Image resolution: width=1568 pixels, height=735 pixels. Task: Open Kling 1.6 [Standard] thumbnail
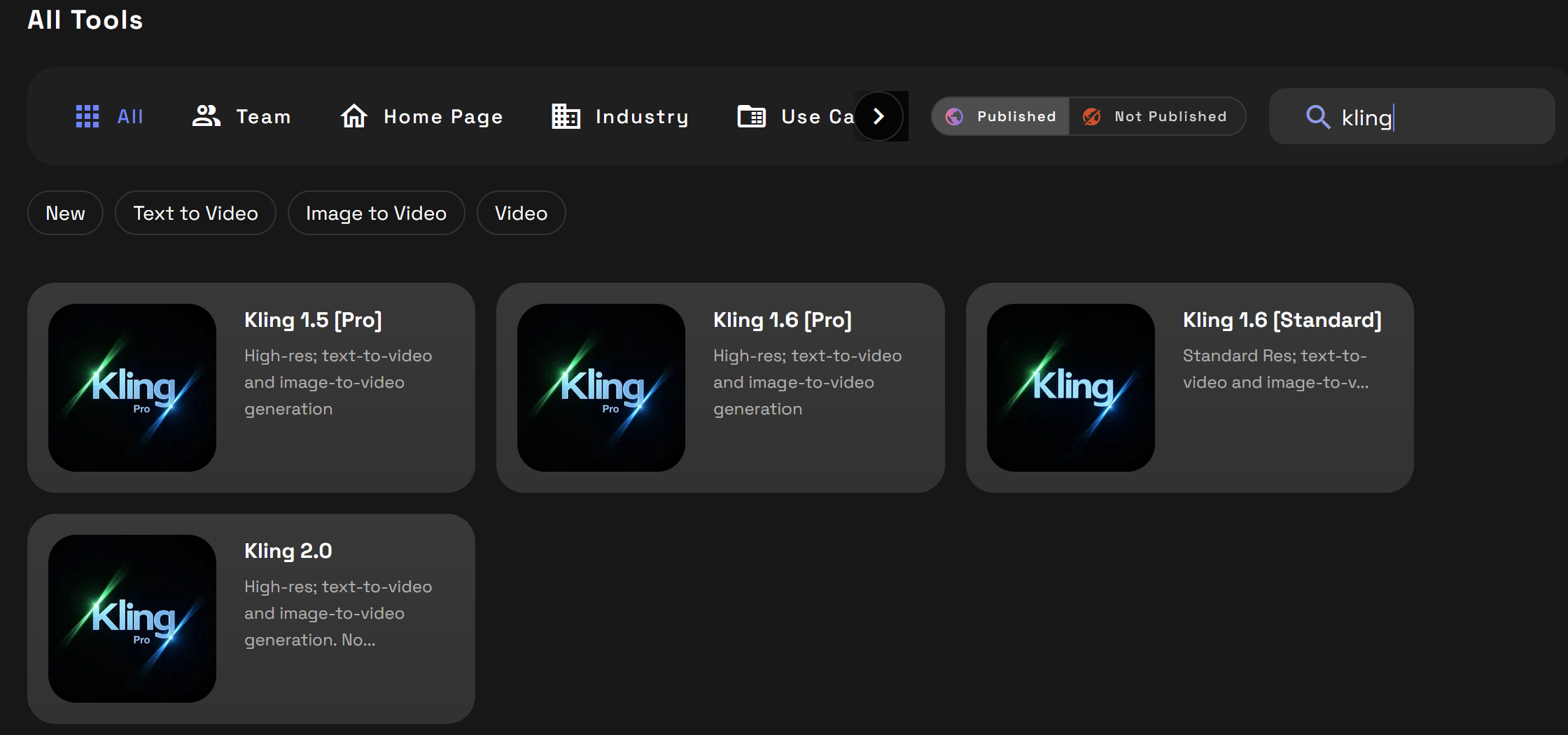(x=1071, y=388)
